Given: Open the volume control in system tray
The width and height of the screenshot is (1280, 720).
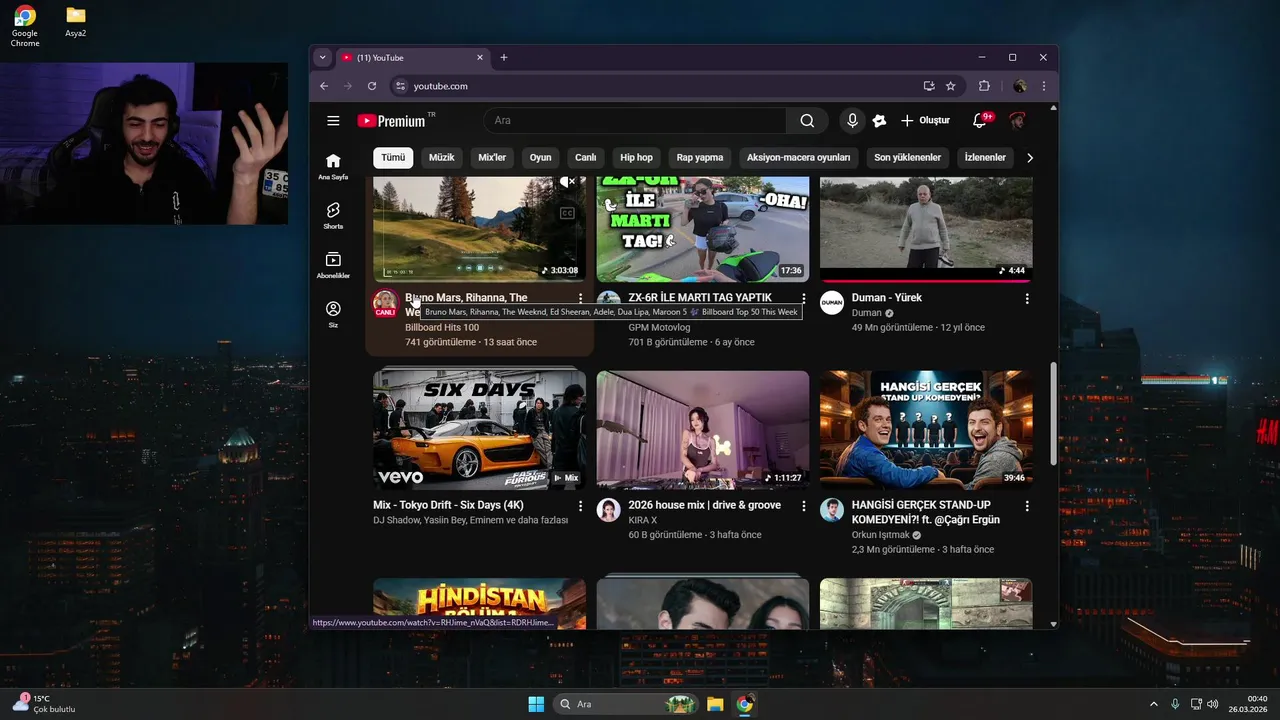Looking at the screenshot, I should click(1213, 704).
